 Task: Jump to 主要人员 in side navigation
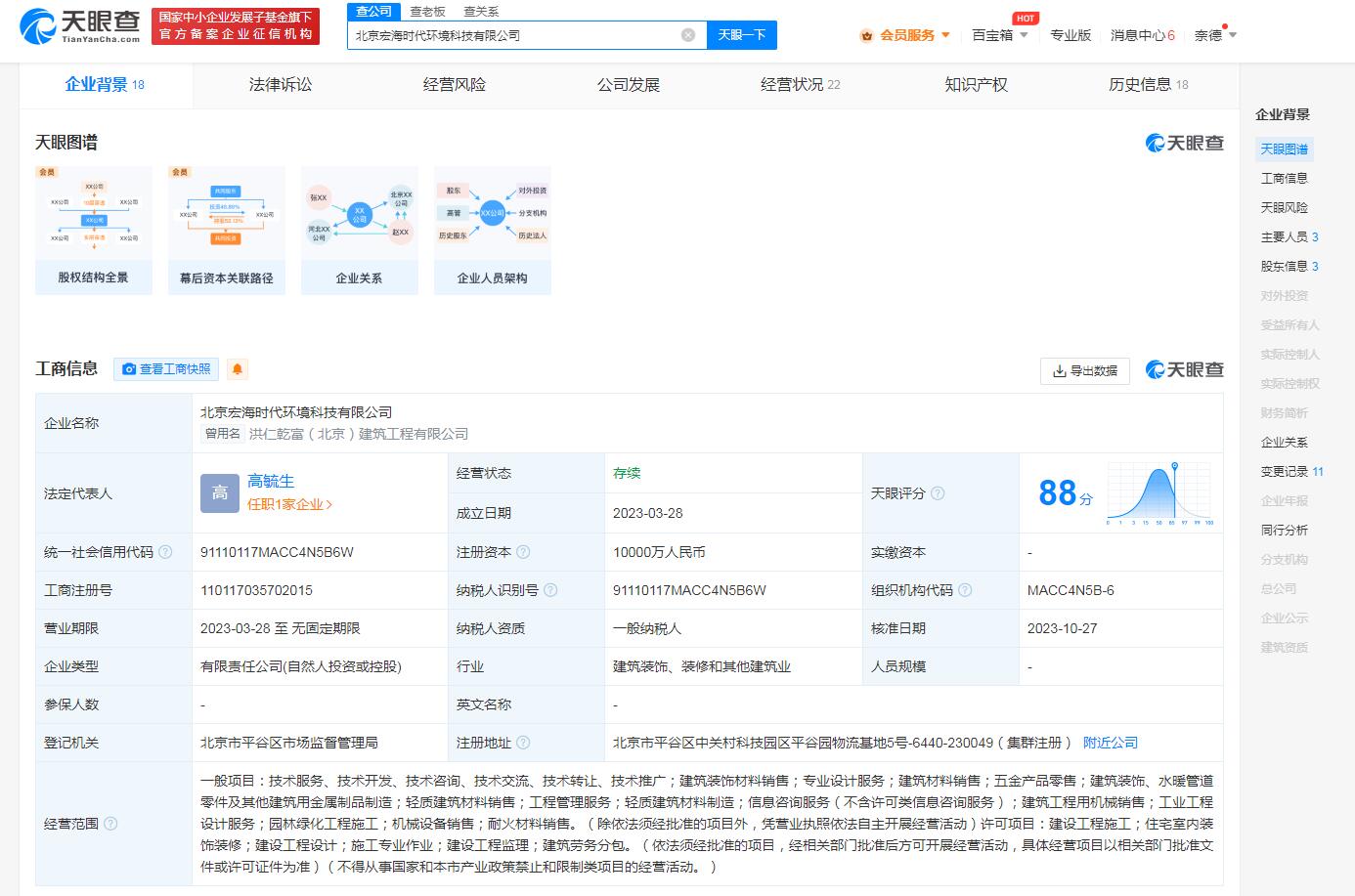pyautogui.click(x=1289, y=236)
